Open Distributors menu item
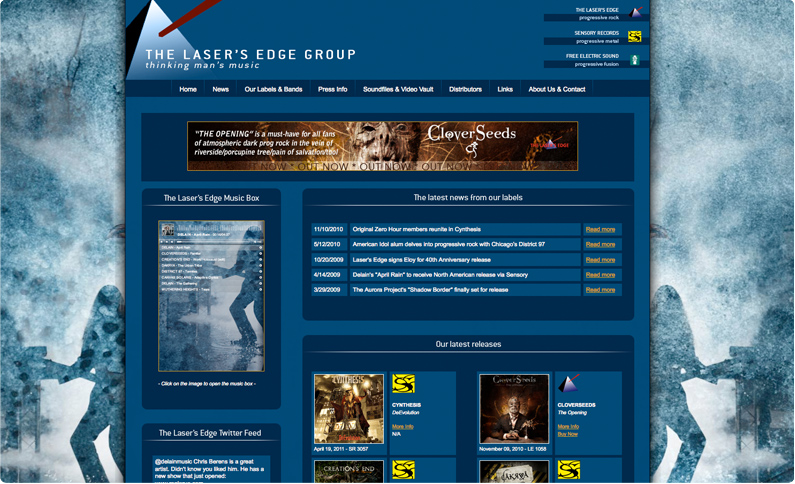The height and width of the screenshot is (484, 795). 465,89
